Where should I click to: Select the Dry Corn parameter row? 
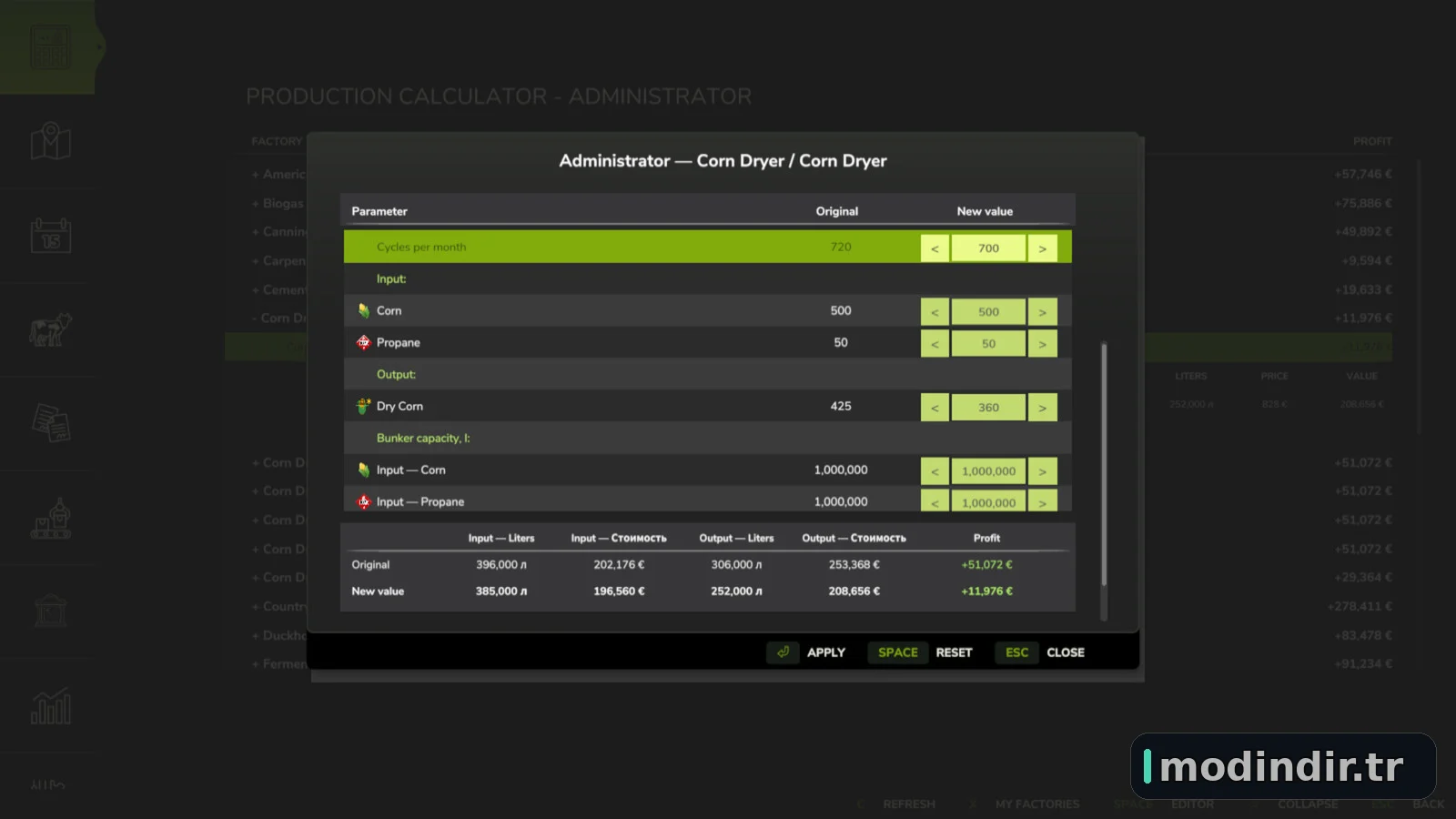point(707,406)
